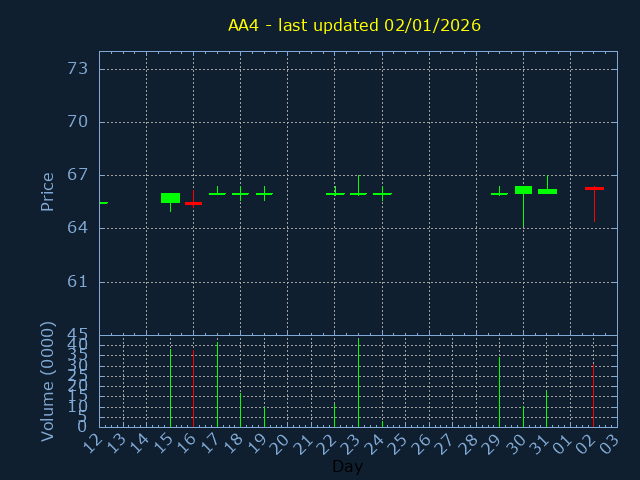
Task: Click the day 23 candlestick with tall wick
Action: 358,192
